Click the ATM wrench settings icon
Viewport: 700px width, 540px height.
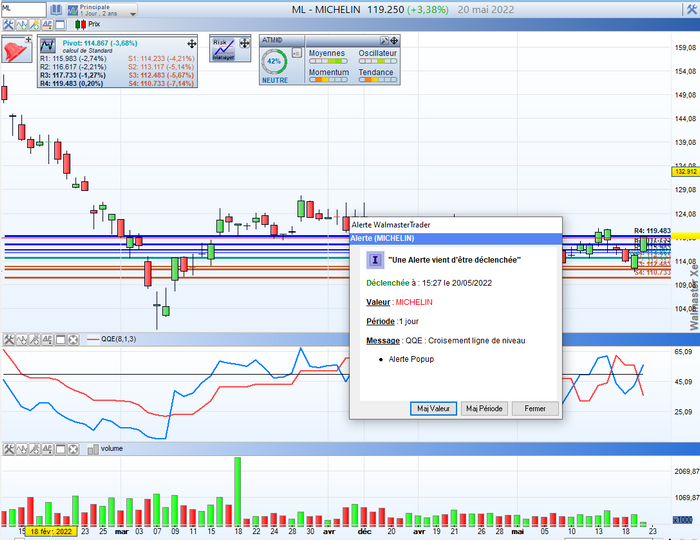[384, 41]
